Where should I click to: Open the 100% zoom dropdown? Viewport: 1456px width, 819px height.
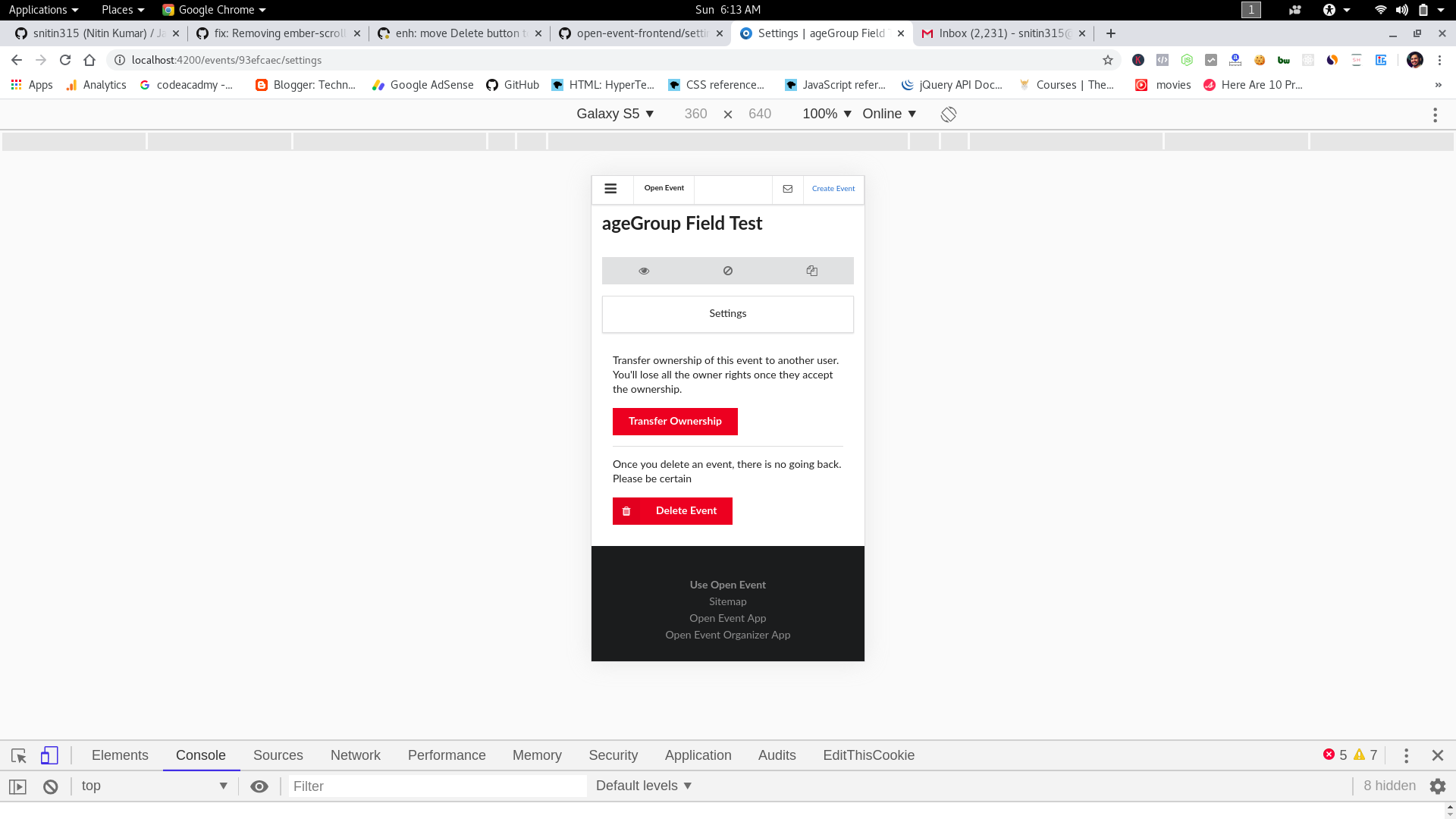(x=827, y=114)
